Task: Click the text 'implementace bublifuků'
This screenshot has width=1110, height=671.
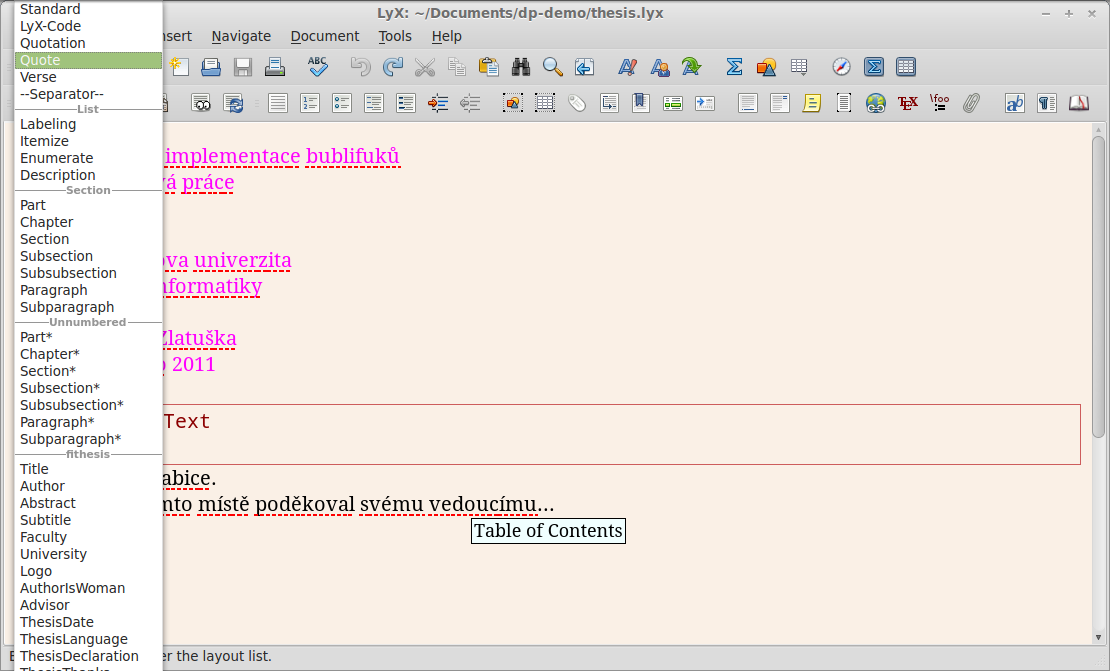Action: 282,156
